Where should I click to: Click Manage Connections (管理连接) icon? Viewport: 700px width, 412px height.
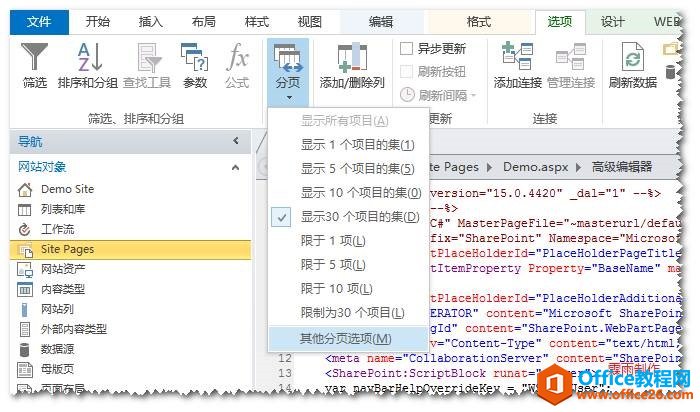pyautogui.click(x=571, y=56)
